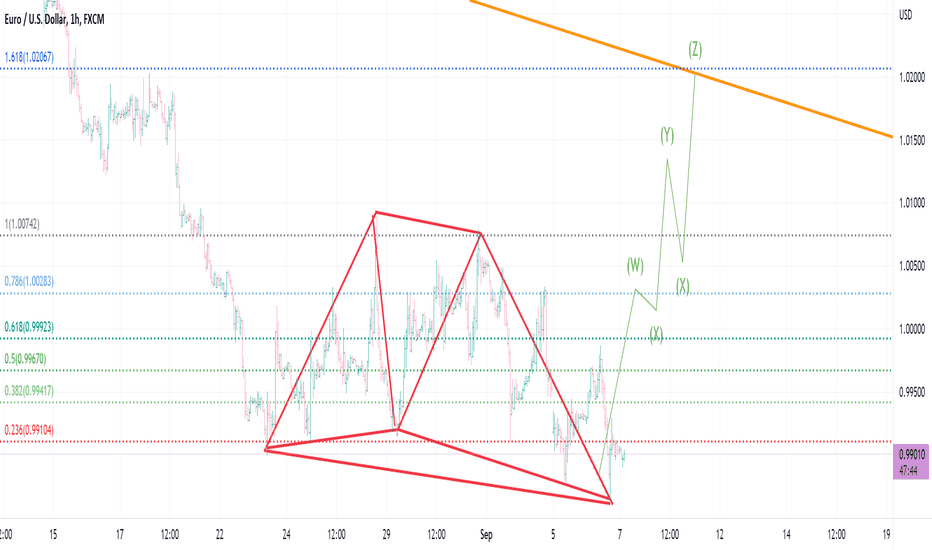Select the 0.382(0.99417) Fibonacci label
The image size is (932, 550).
tap(29, 391)
